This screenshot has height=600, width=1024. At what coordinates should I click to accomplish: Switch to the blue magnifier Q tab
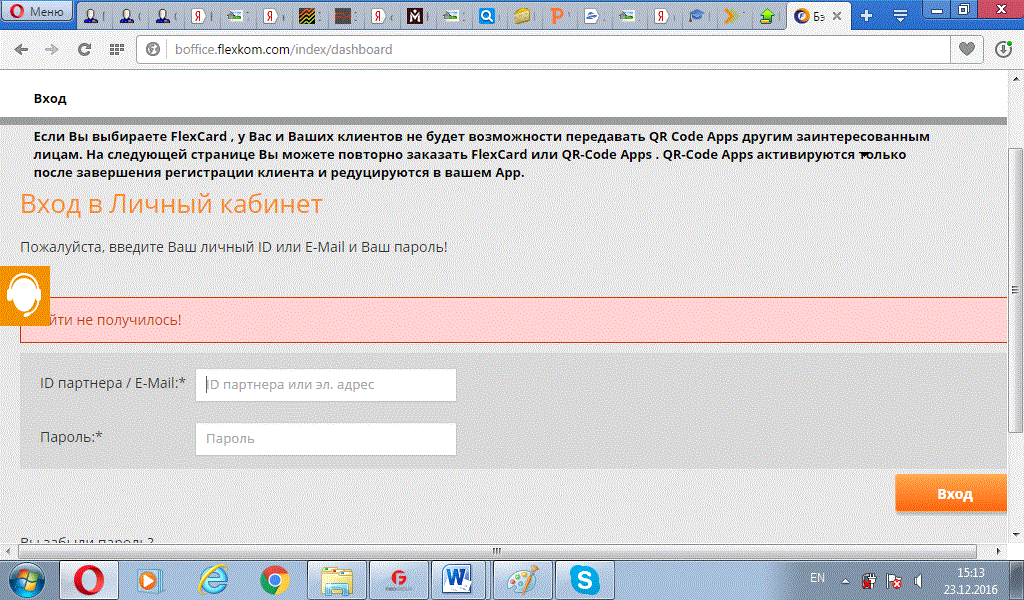pos(487,16)
